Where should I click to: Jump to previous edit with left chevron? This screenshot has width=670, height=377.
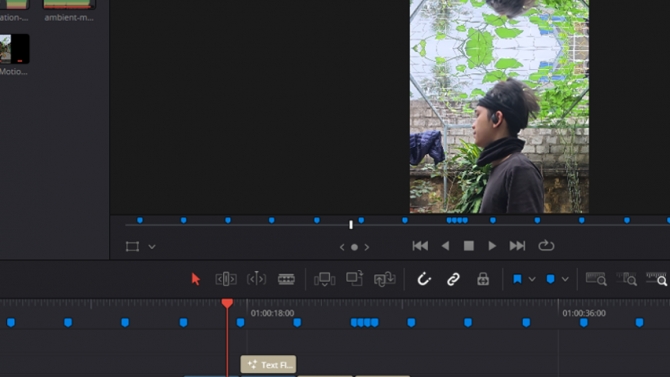tap(342, 247)
